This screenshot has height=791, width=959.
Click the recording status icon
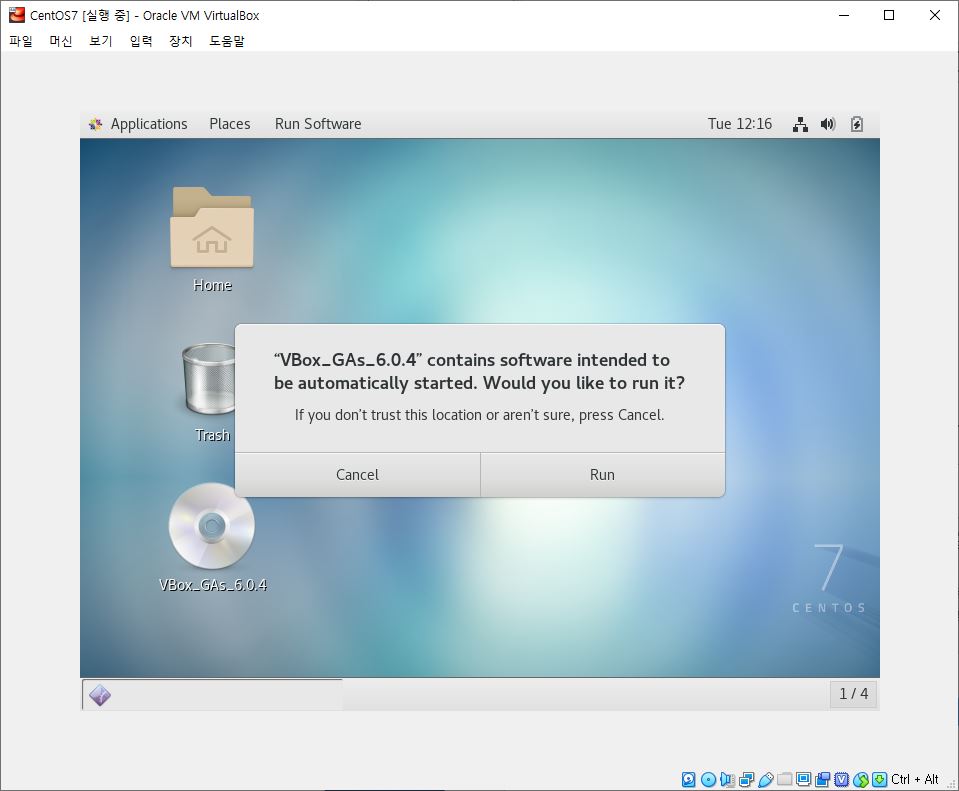pos(823,779)
